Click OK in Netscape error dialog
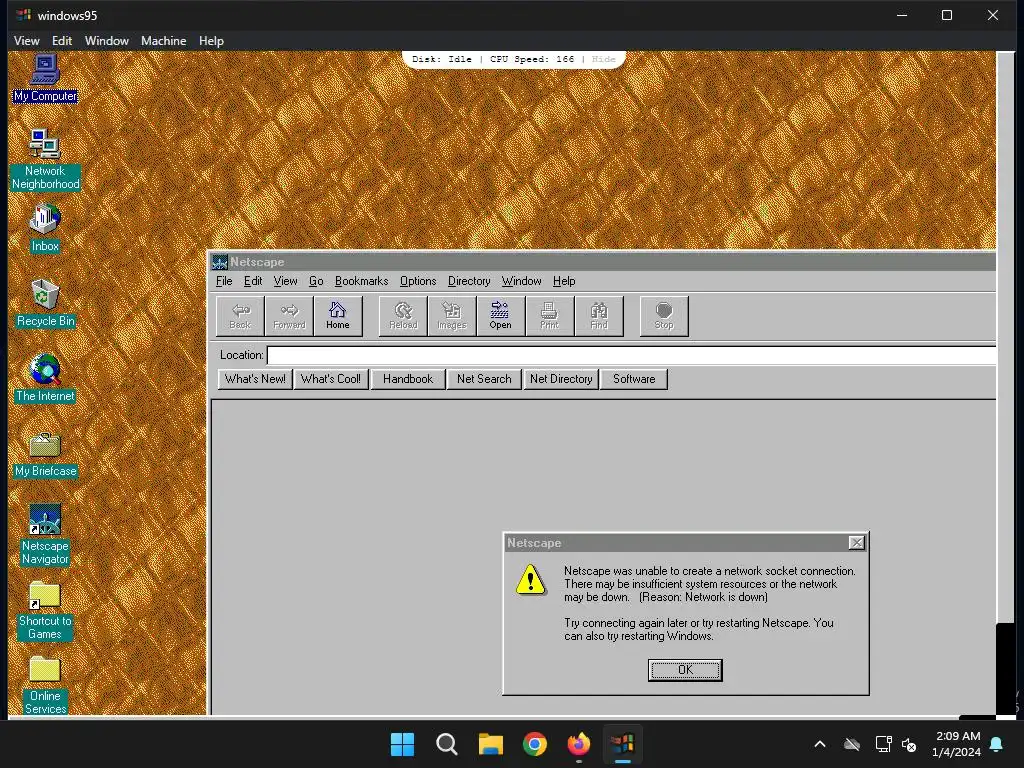The height and width of the screenshot is (768, 1024). 685,670
